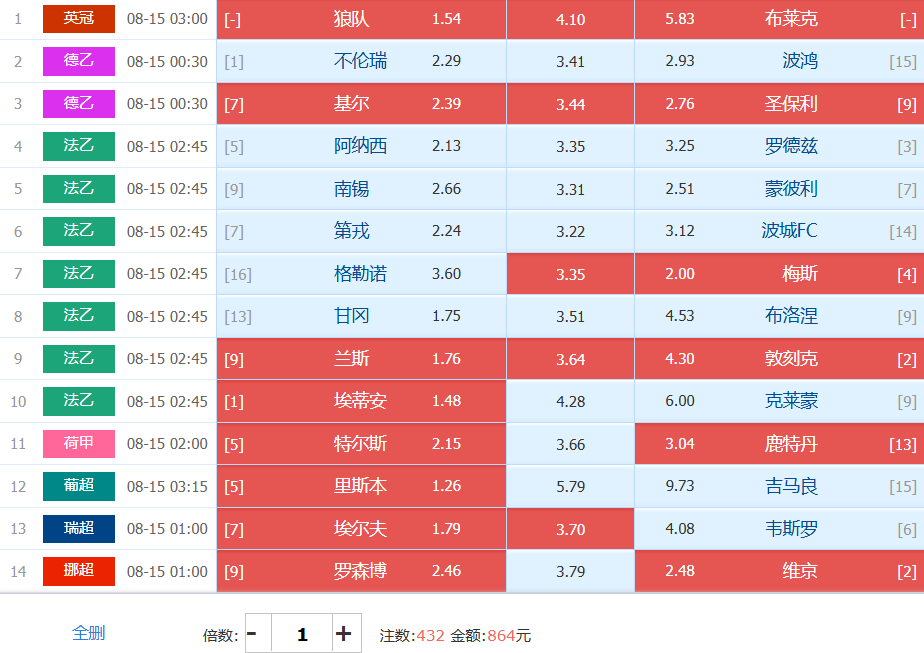This screenshot has height=653, width=924.
Task: Toggle 梅斯 away win odds 2.00
Action: (780, 273)
